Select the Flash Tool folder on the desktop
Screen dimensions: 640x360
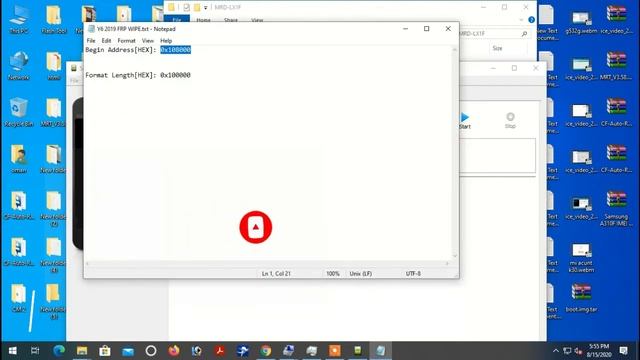tap(54, 19)
